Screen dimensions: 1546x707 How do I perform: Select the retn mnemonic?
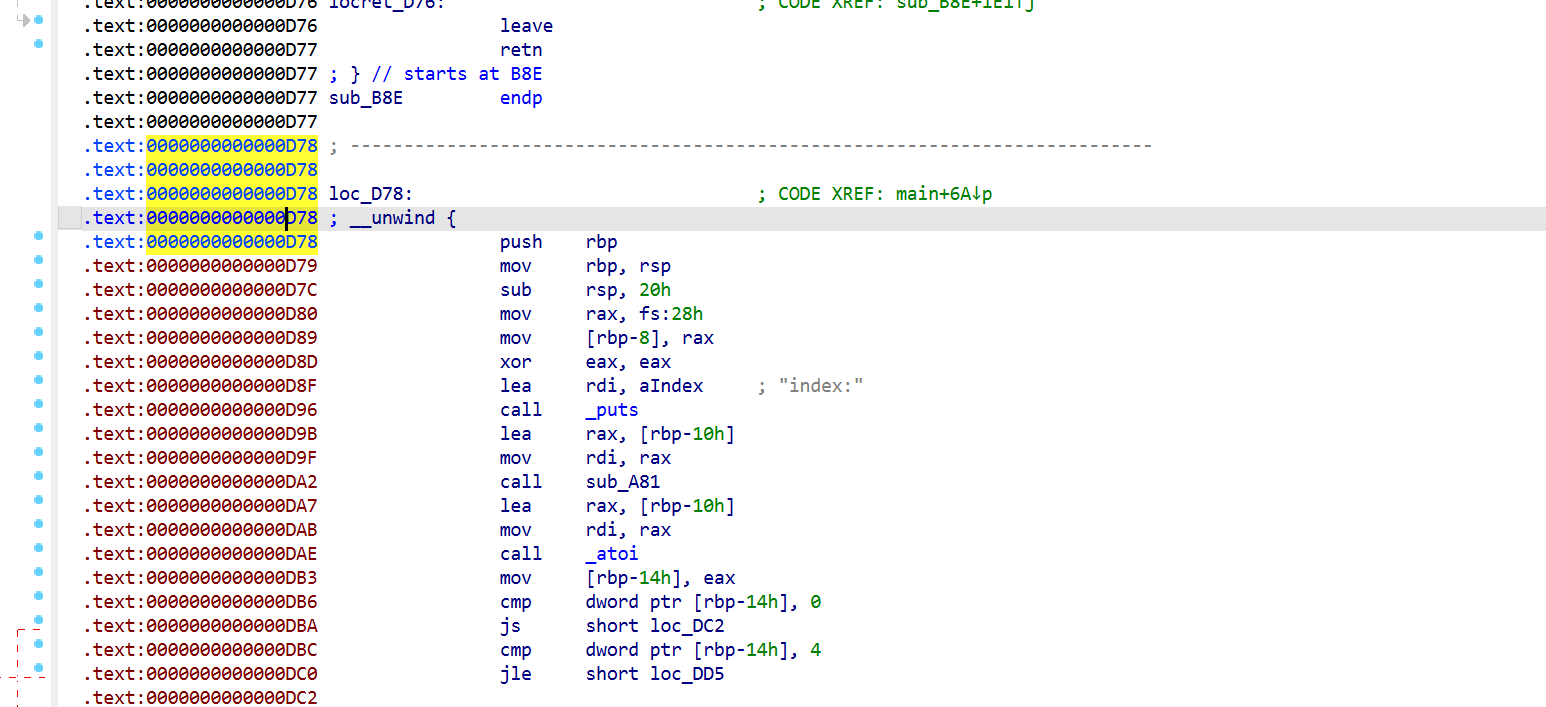pos(521,50)
